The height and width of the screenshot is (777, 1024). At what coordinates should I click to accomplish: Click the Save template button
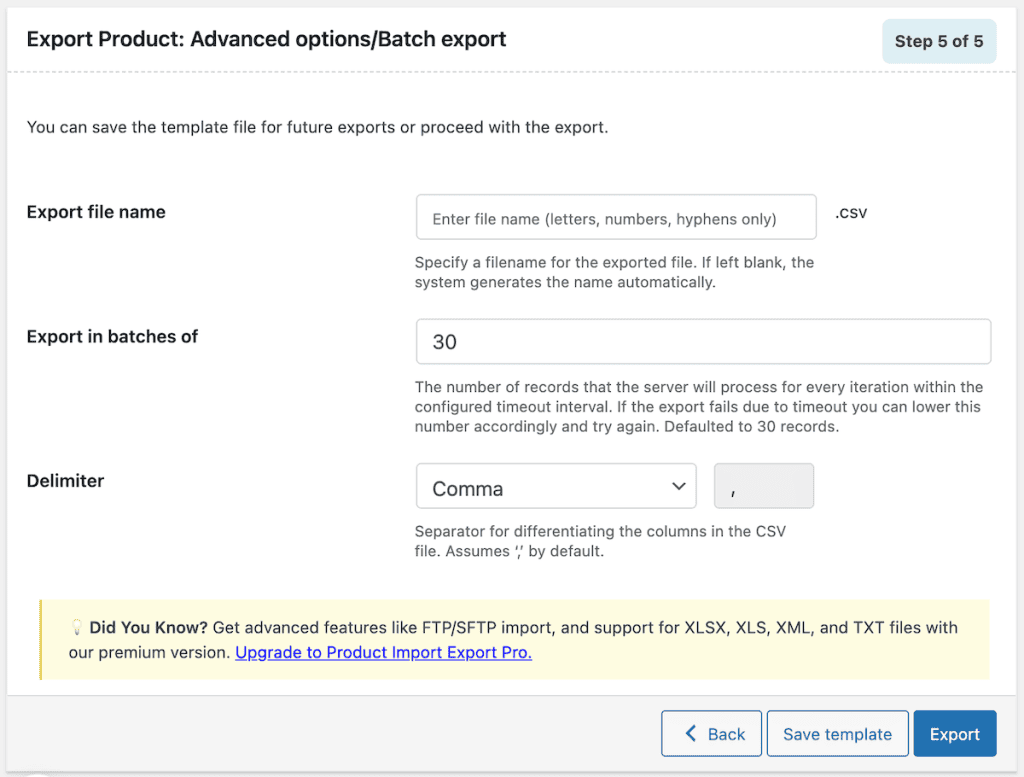tap(837, 734)
